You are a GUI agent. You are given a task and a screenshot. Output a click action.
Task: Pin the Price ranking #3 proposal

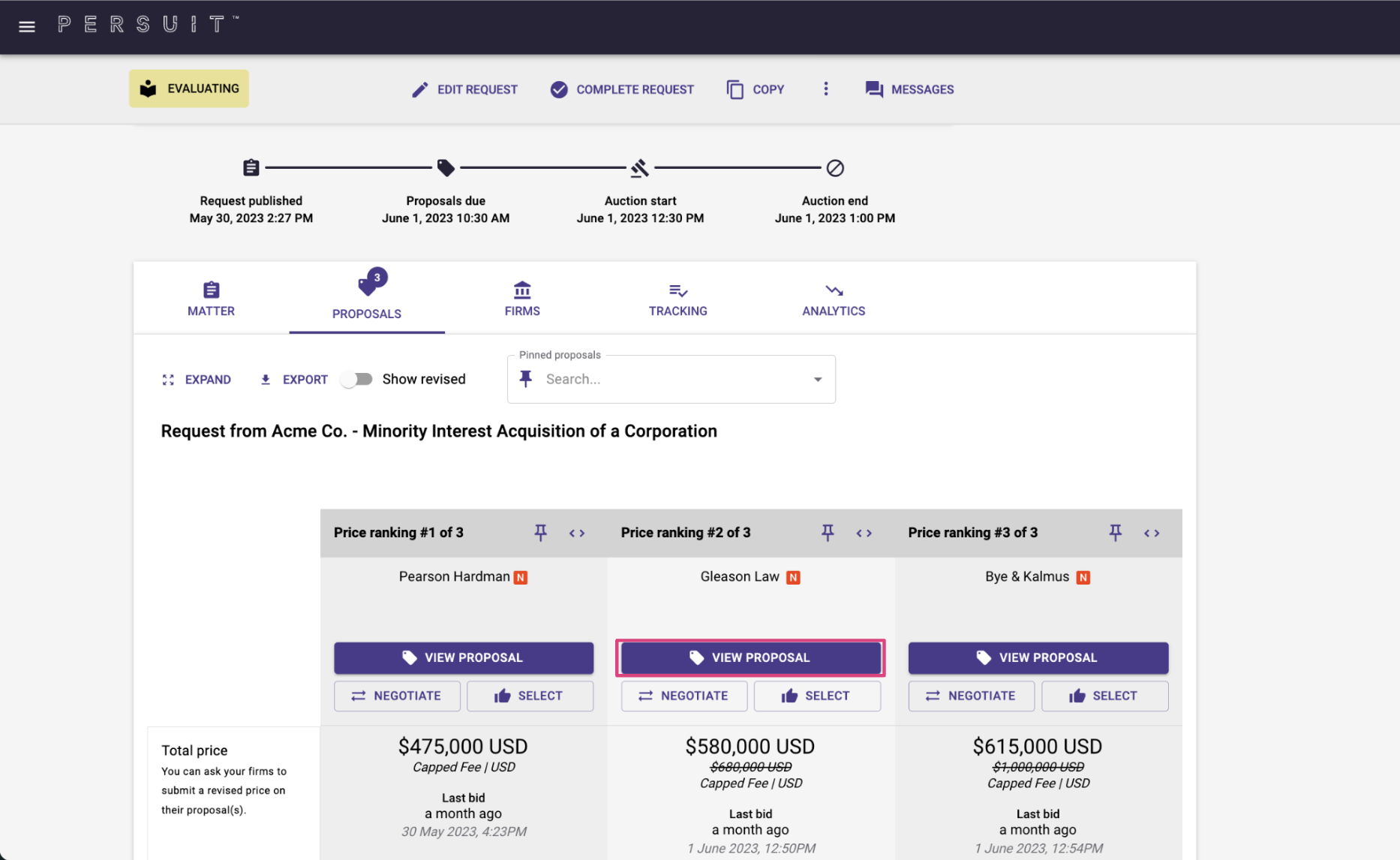[1116, 533]
